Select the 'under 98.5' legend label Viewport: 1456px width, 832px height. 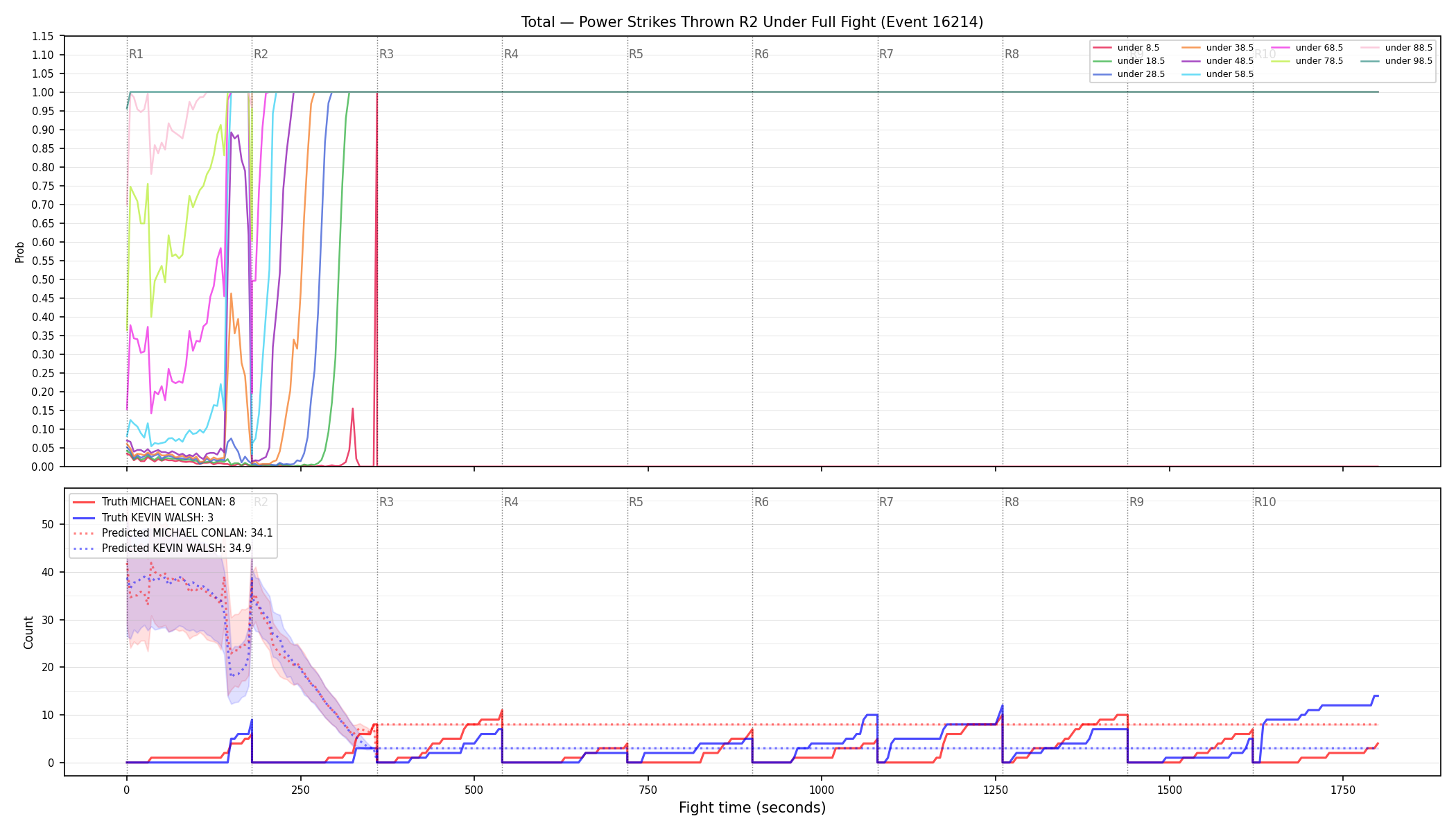coord(1408,61)
